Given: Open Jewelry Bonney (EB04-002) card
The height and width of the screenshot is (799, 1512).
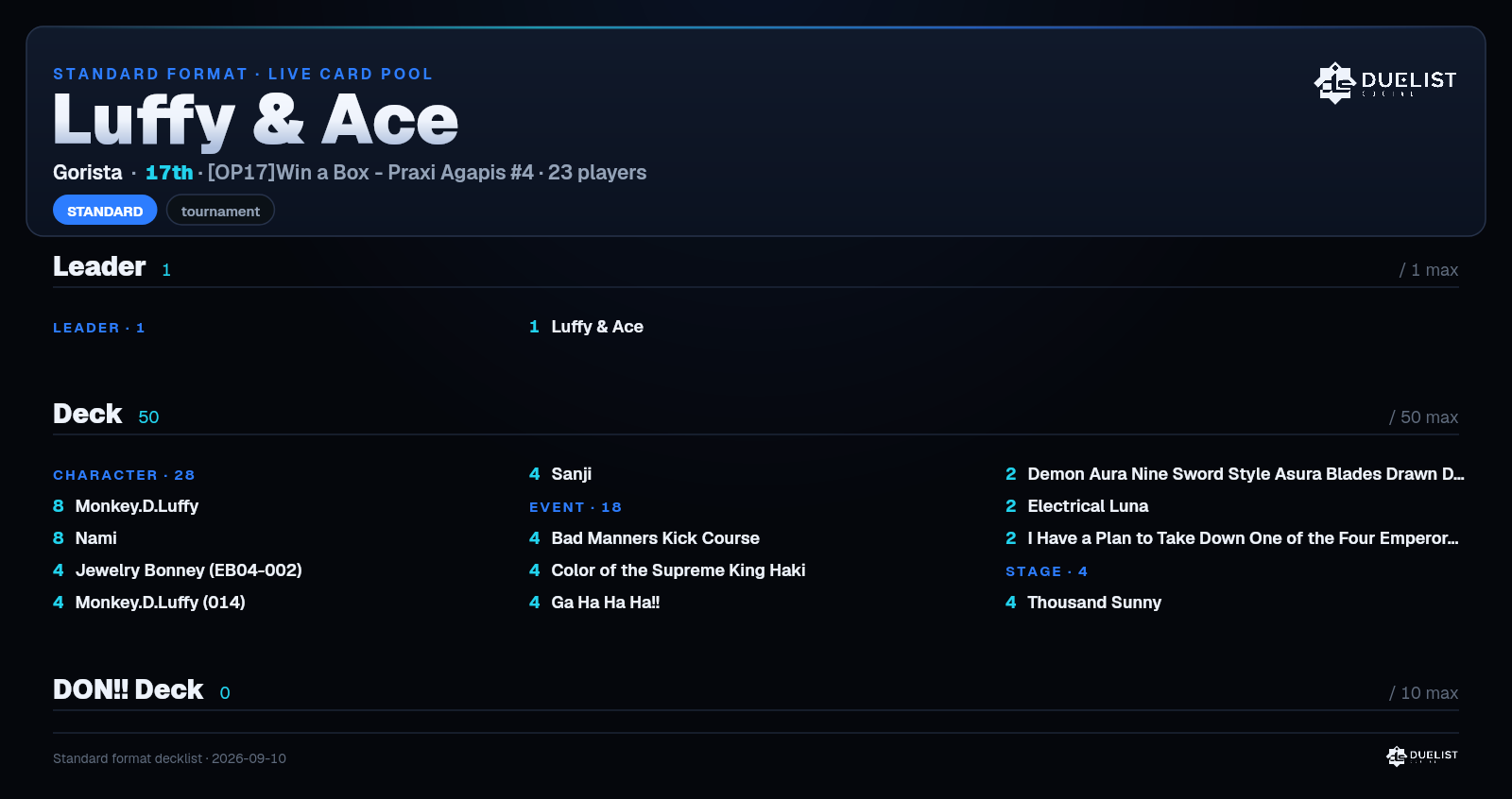Looking at the screenshot, I should [178, 570].
